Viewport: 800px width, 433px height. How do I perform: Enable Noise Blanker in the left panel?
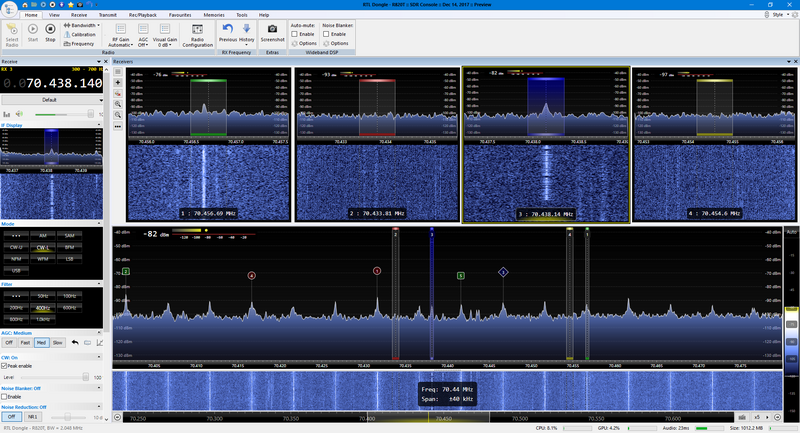pyautogui.click(x=4, y=396)
